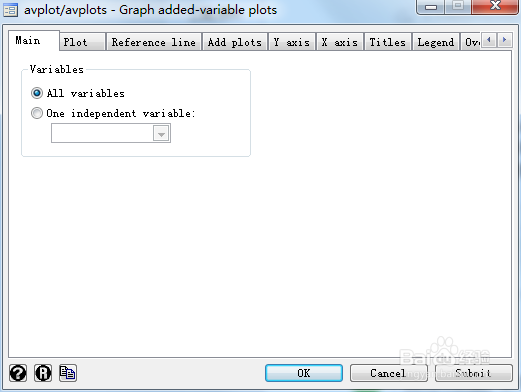521x392 pixels.
Task: Go to the Add plots tab
Action: click(235, 42)
